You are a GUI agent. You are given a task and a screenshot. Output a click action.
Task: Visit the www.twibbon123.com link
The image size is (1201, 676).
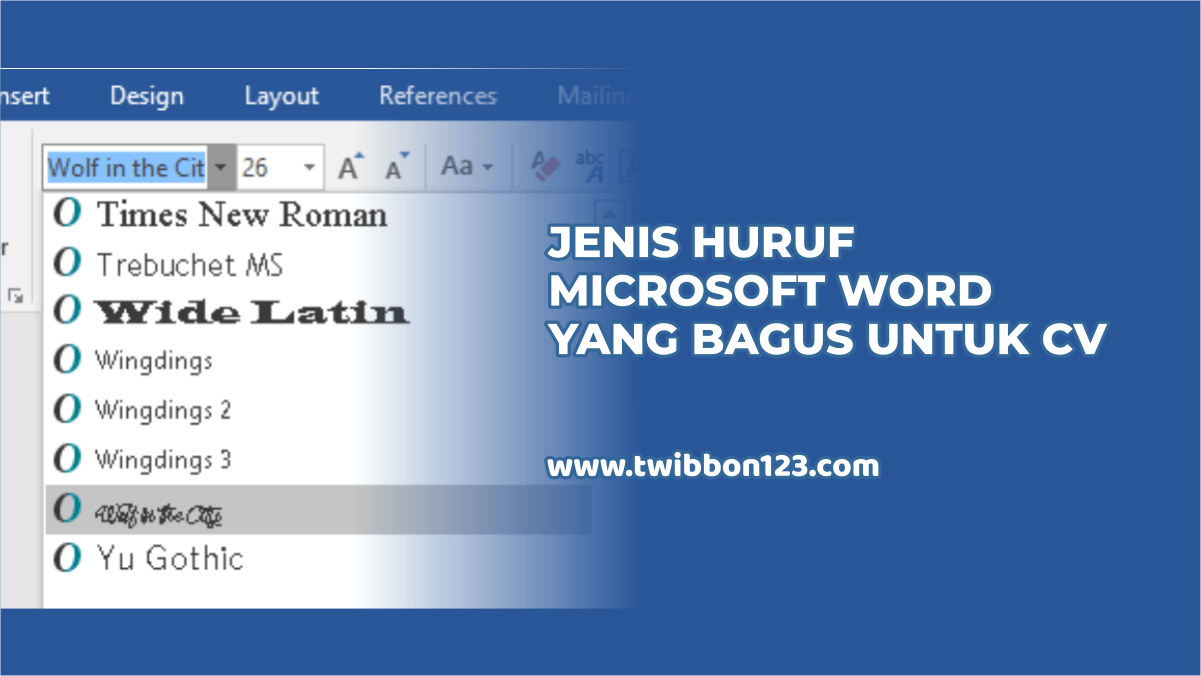pos(713,466)
